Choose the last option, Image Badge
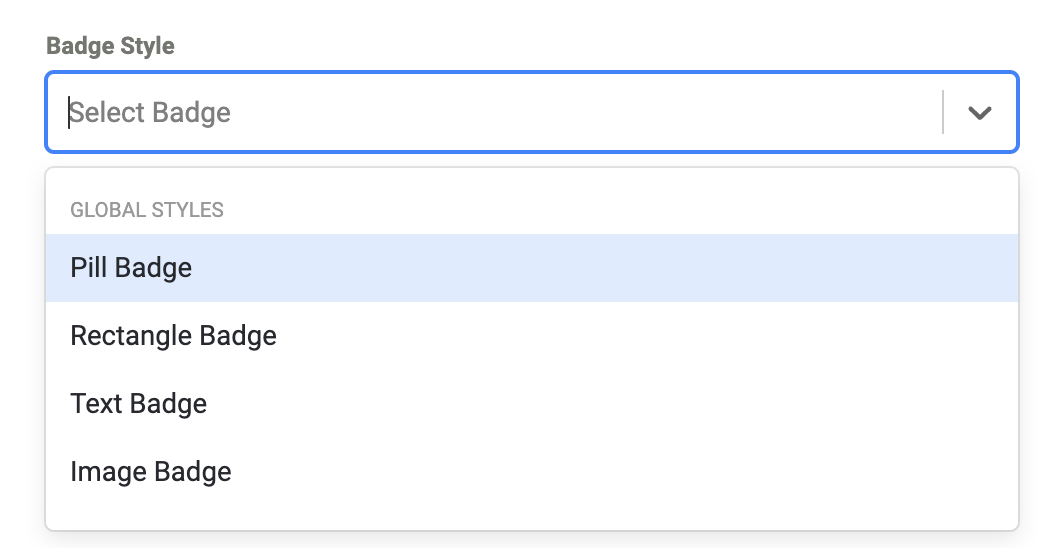Viewport: 1040px width, 548px height. [x=151, y=472]
